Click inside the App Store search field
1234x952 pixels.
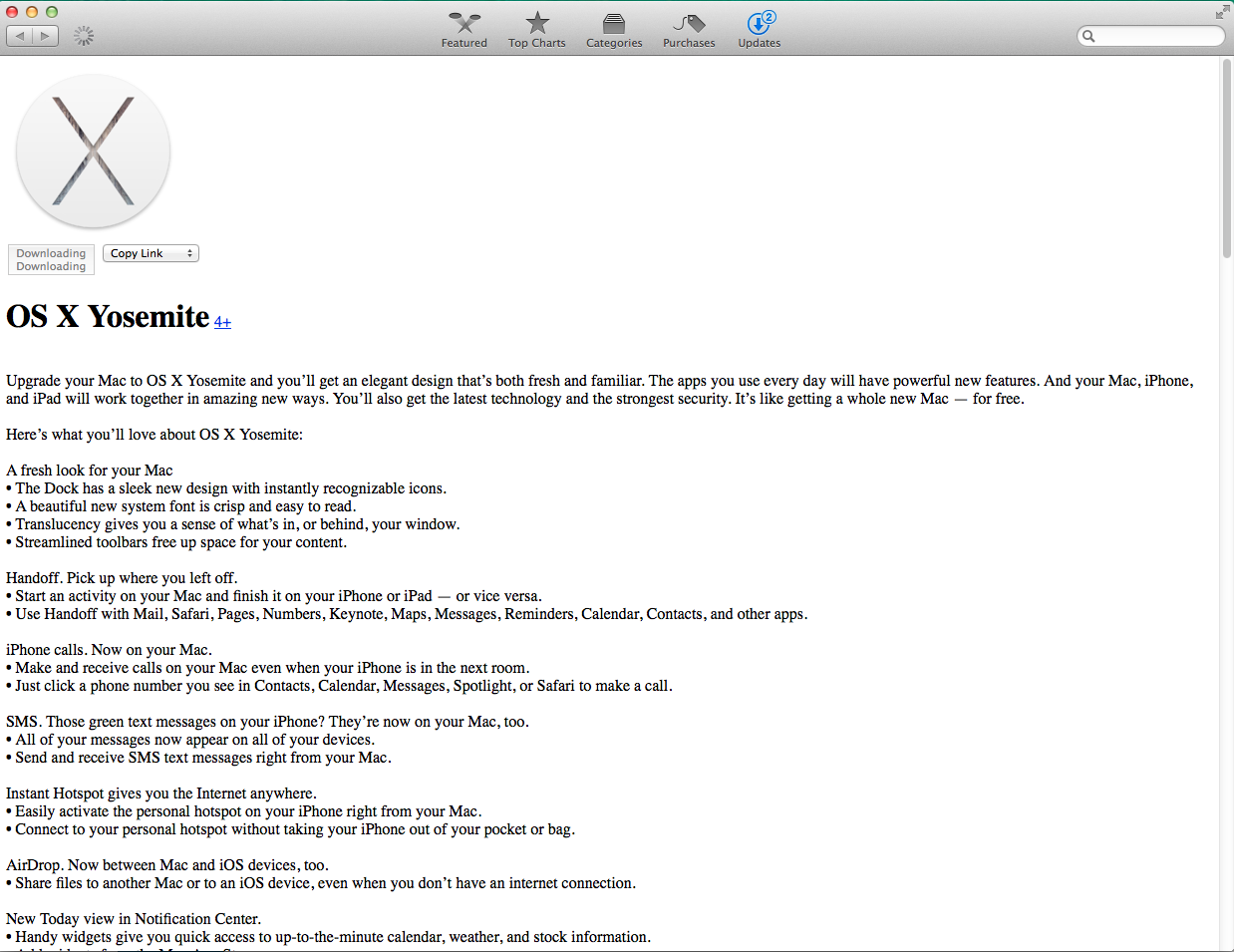(x=1156, y=36)
